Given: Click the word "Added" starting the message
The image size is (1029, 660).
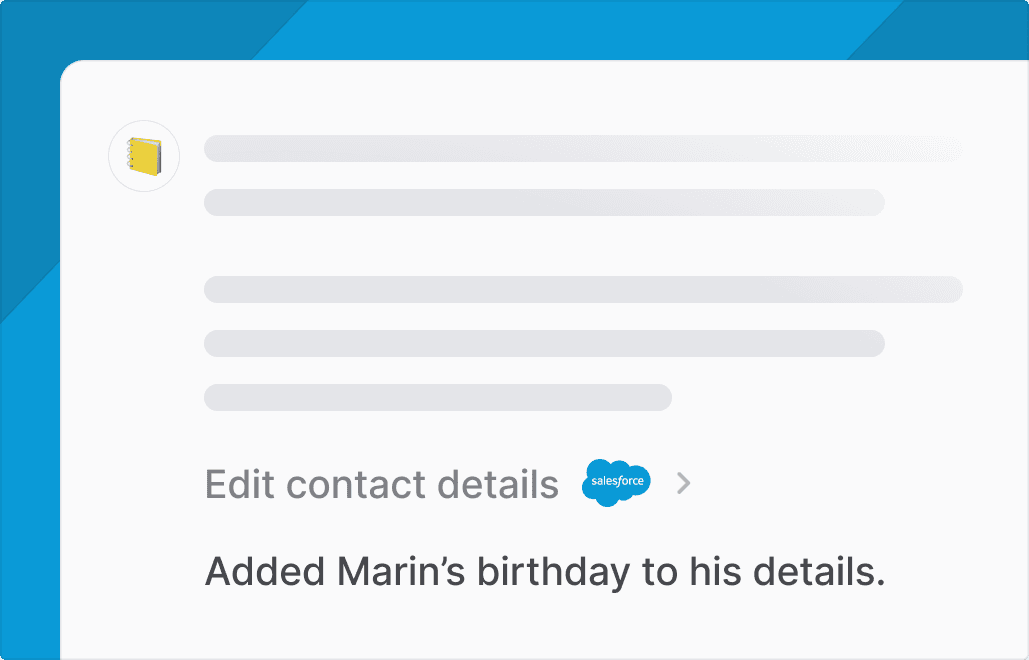Looking at the screenshot, I should [x=265, y=572].
